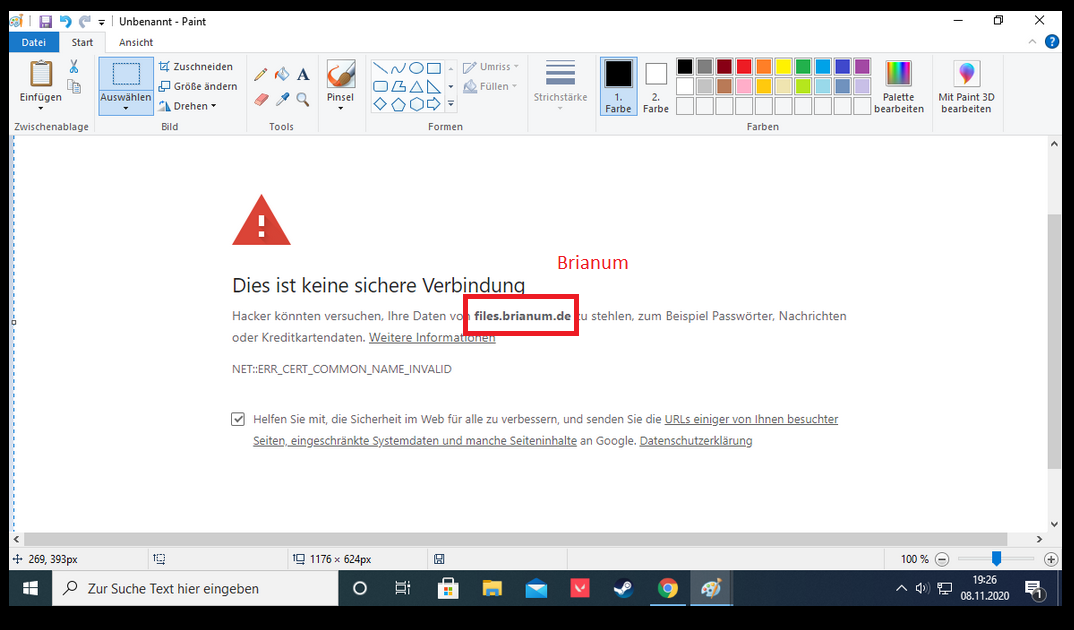Expand the Drehen rotate menu
1074x630 pixels.
[x=214, y=106]
